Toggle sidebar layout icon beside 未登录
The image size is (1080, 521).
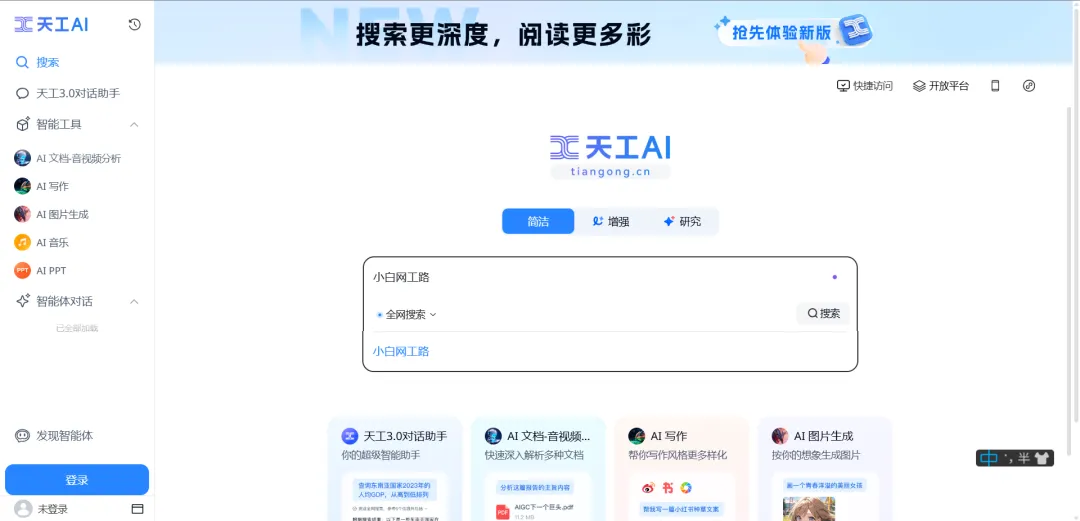[137, 509]
